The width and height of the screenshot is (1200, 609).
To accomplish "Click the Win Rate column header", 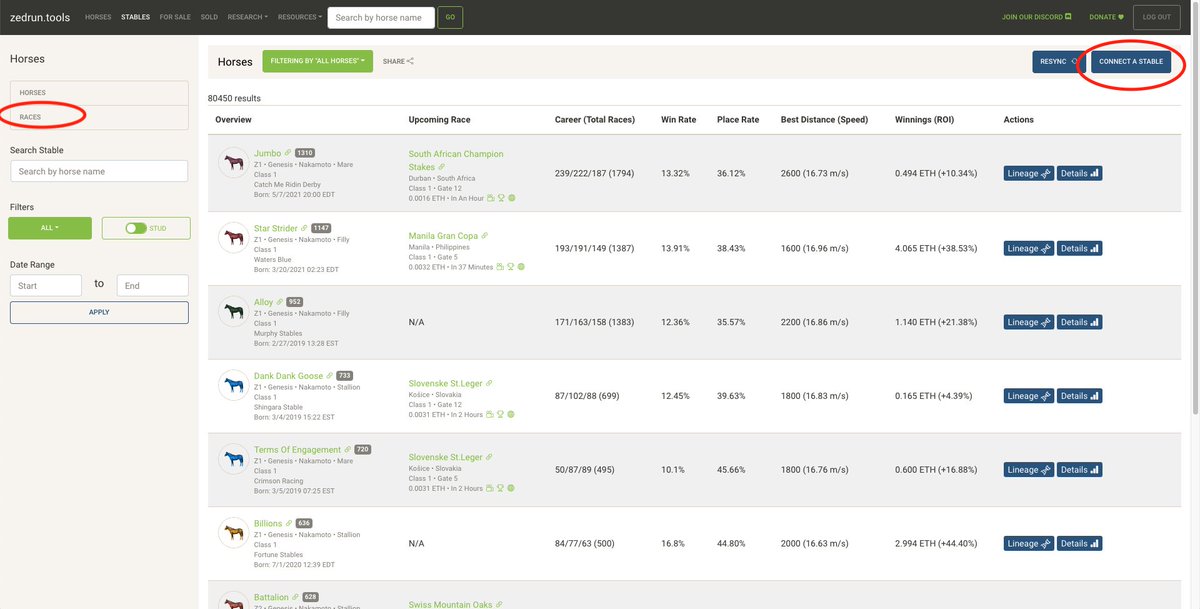I will [x=678, y=120].
